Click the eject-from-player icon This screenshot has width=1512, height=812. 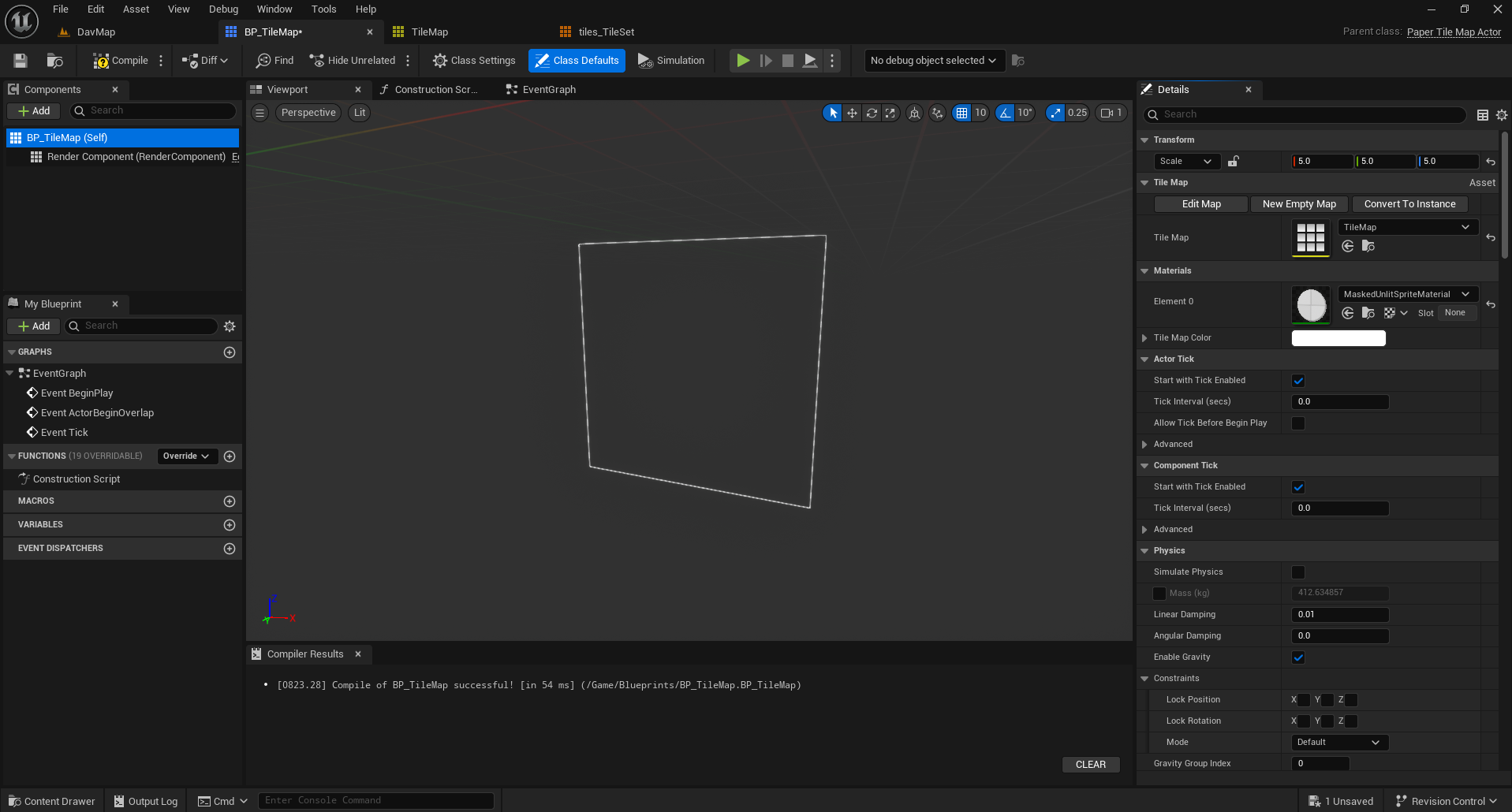[809, 61]
